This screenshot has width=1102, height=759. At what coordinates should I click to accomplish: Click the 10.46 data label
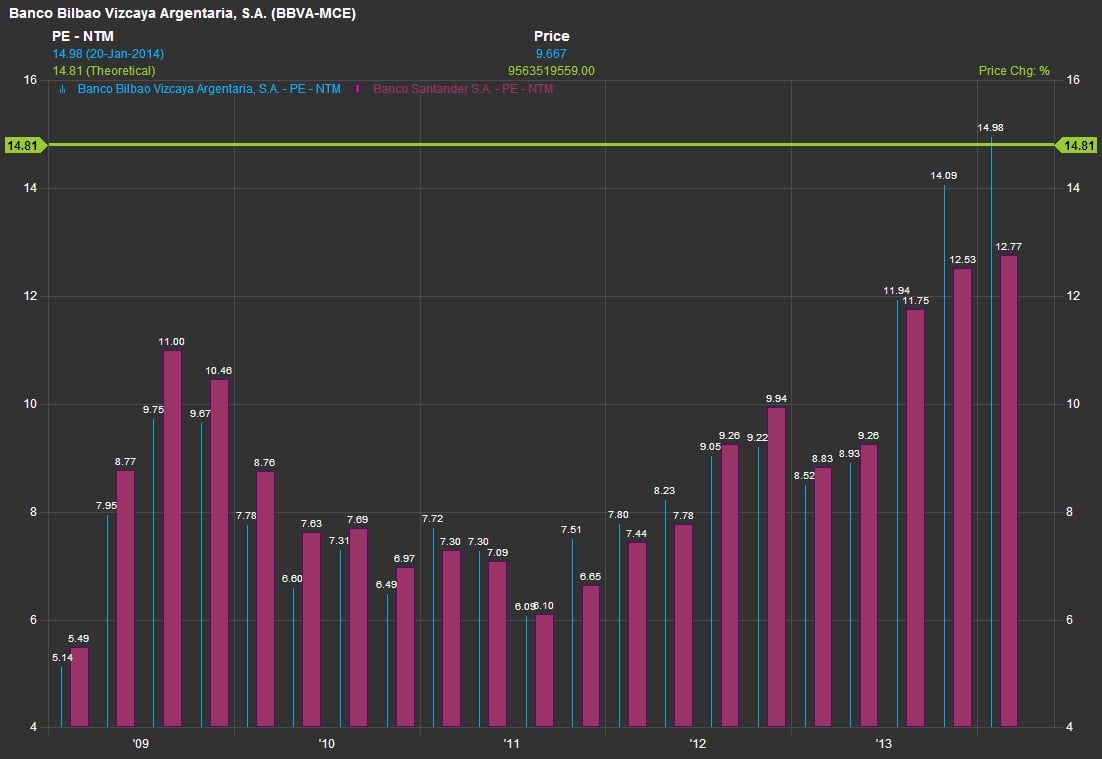[219, 371]
